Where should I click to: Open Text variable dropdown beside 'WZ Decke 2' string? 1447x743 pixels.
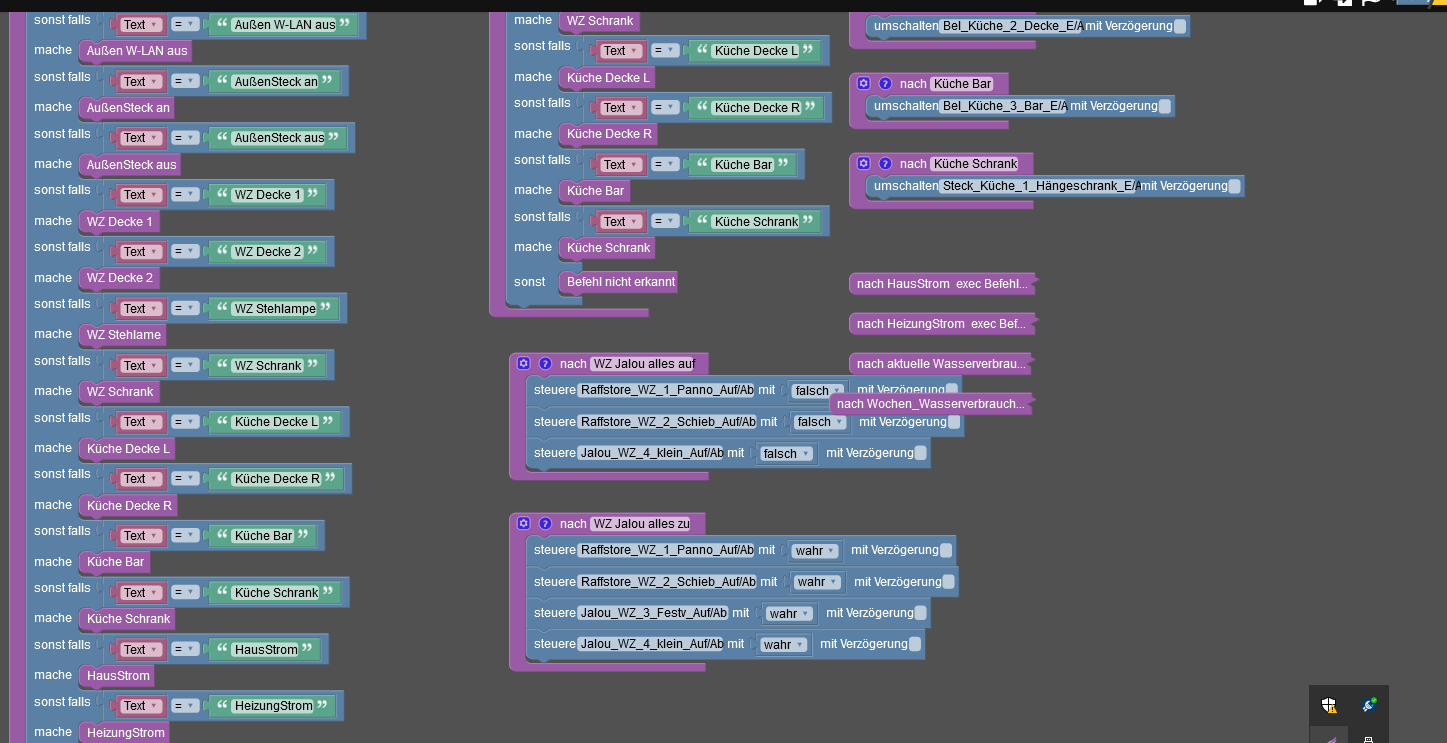click(140, 251)
